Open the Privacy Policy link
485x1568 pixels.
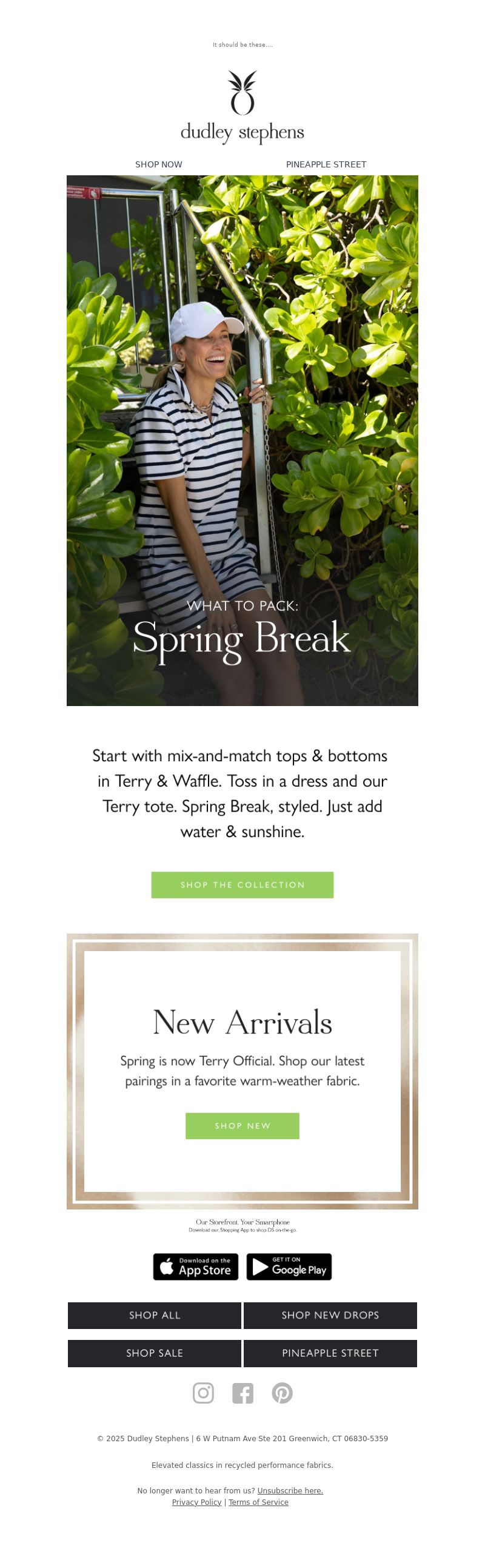[196, 1502]
